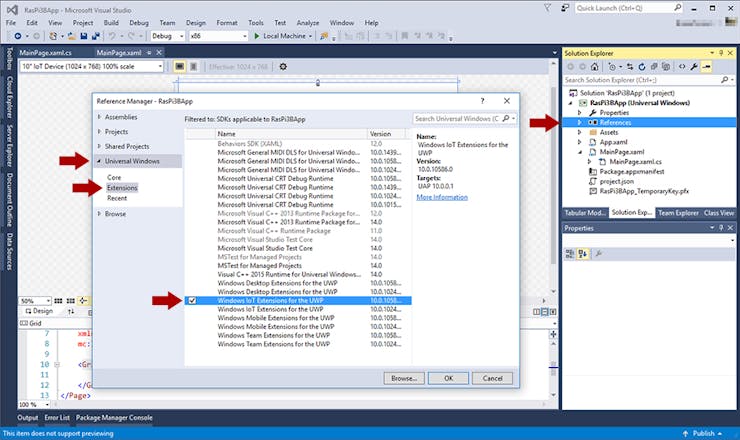Open the Build menu
The image size is (740, 440).
111,23
